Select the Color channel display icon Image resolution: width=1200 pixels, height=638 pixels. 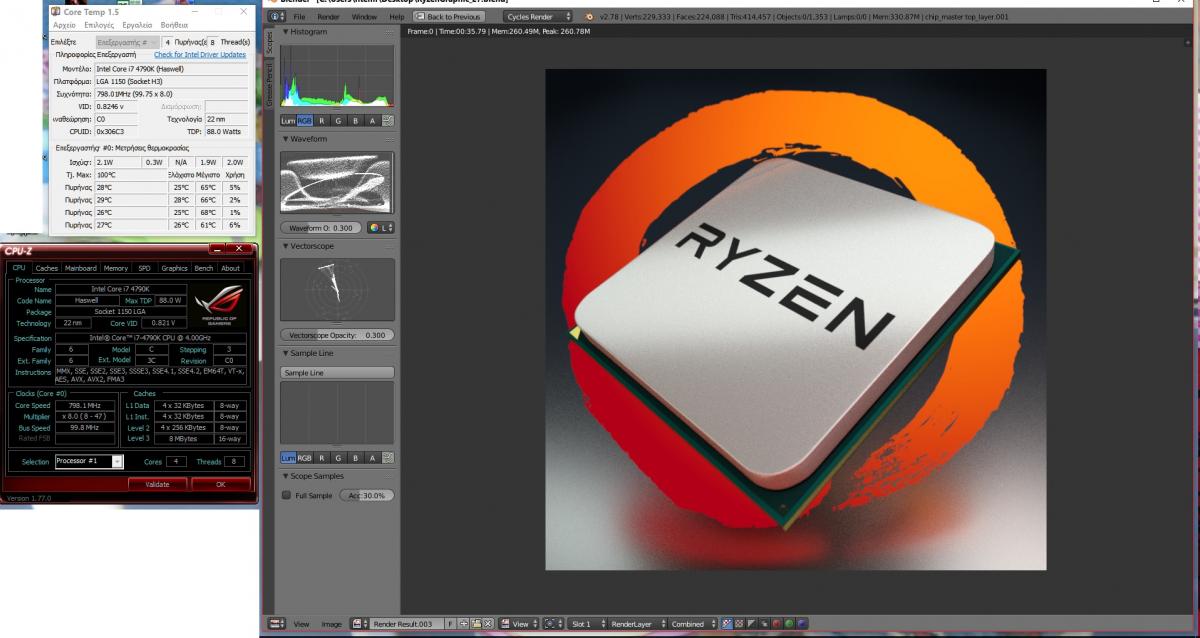(x=739, y=624)
